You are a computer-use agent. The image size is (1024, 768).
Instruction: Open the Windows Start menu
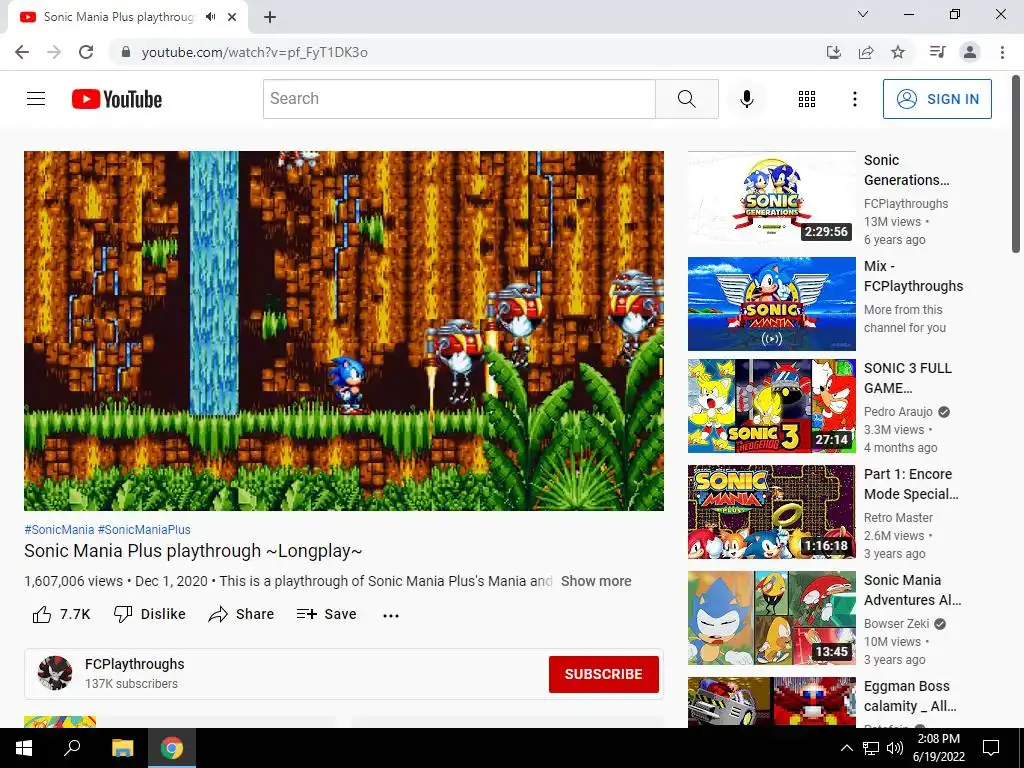tap(24, 748)
